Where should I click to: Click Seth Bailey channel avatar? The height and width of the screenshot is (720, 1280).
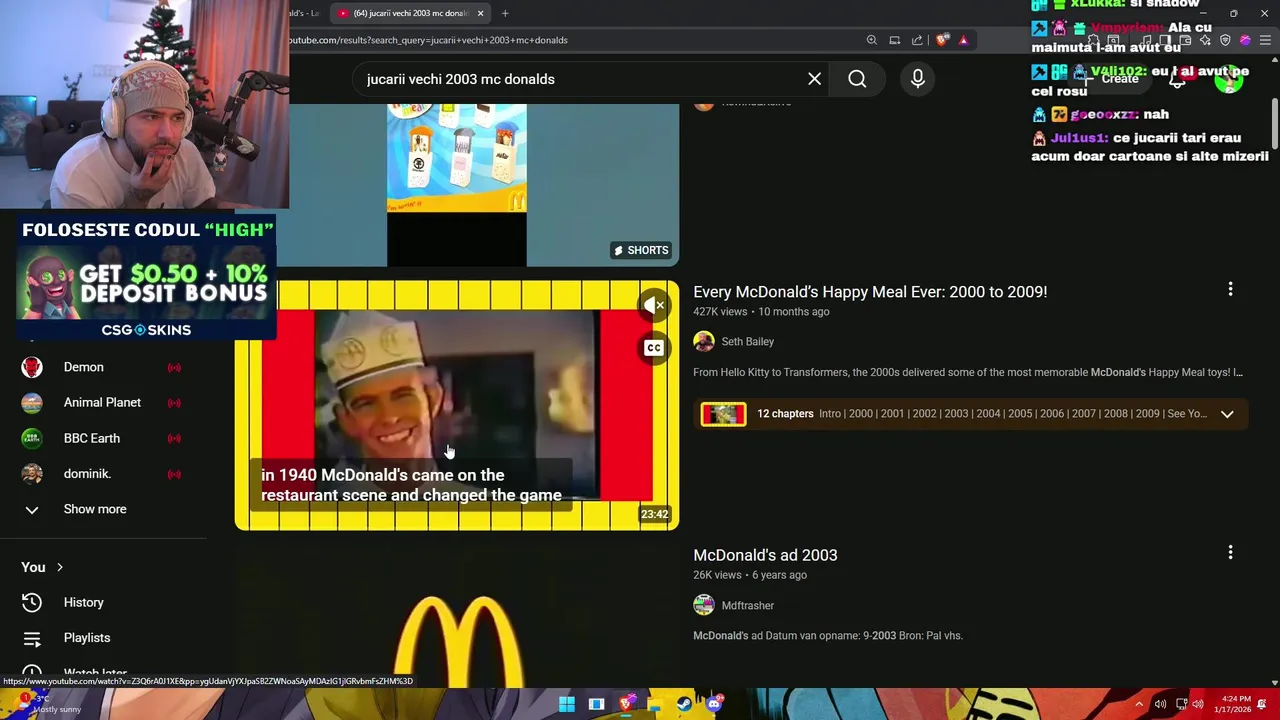(x=704, y=341)
